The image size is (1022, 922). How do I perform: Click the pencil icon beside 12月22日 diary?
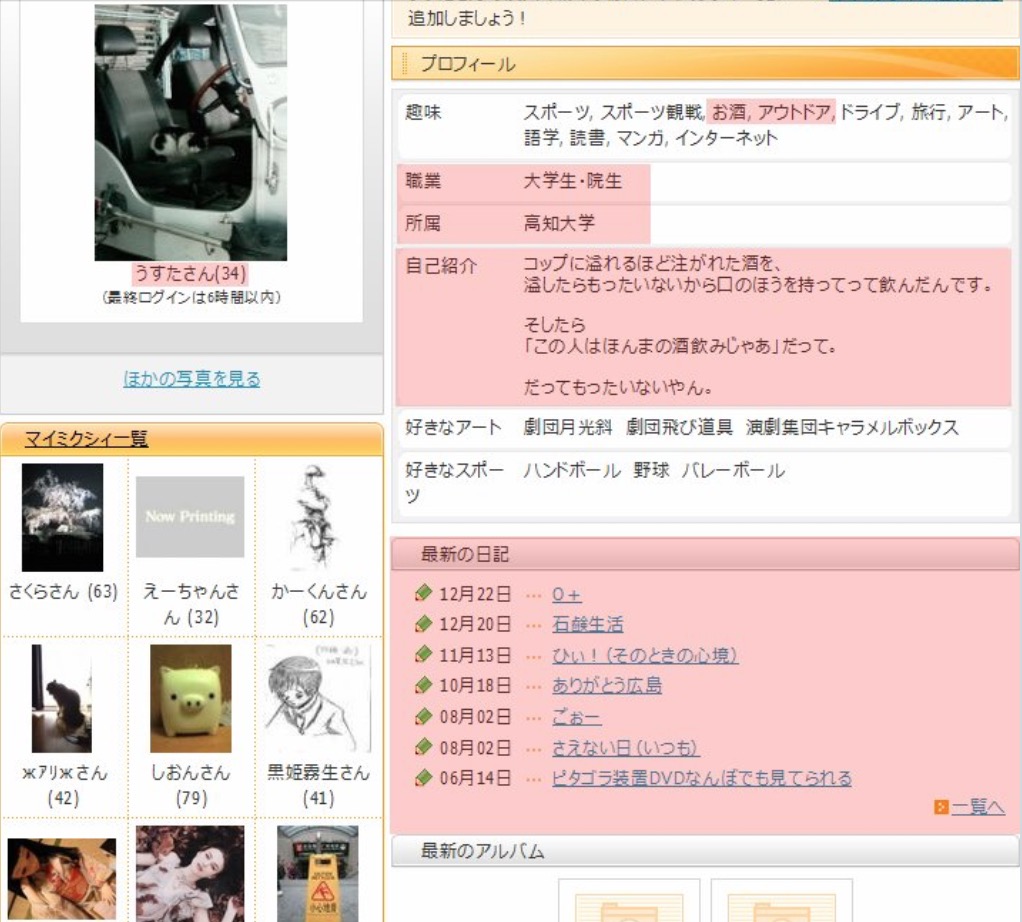coord(423,593)
